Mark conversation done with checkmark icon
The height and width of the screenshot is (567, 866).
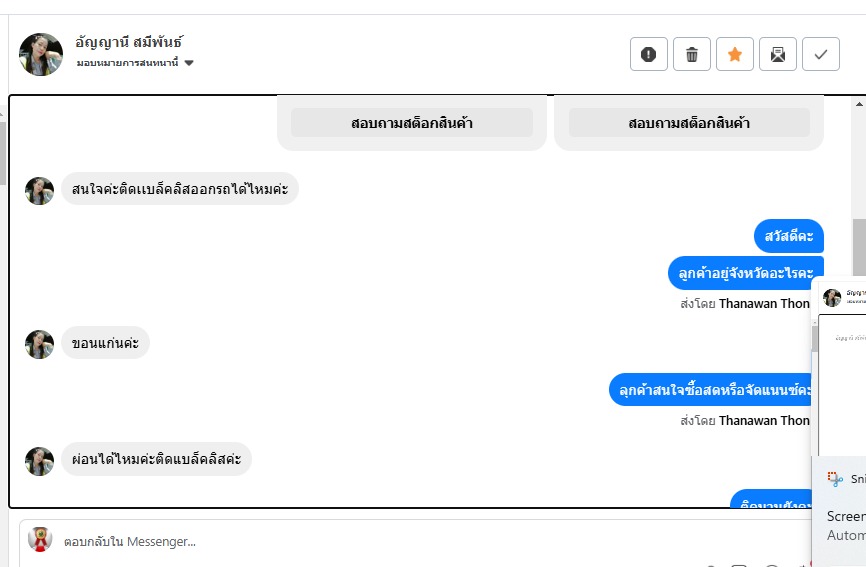[821, 55]
